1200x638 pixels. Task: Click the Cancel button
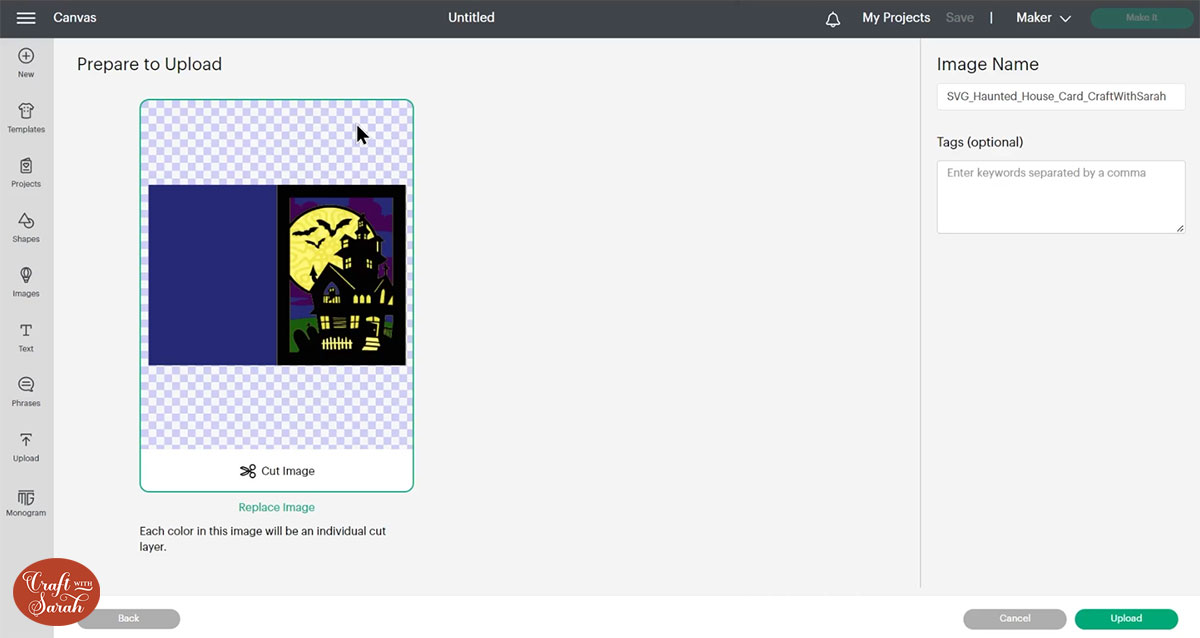point(1015,619)
